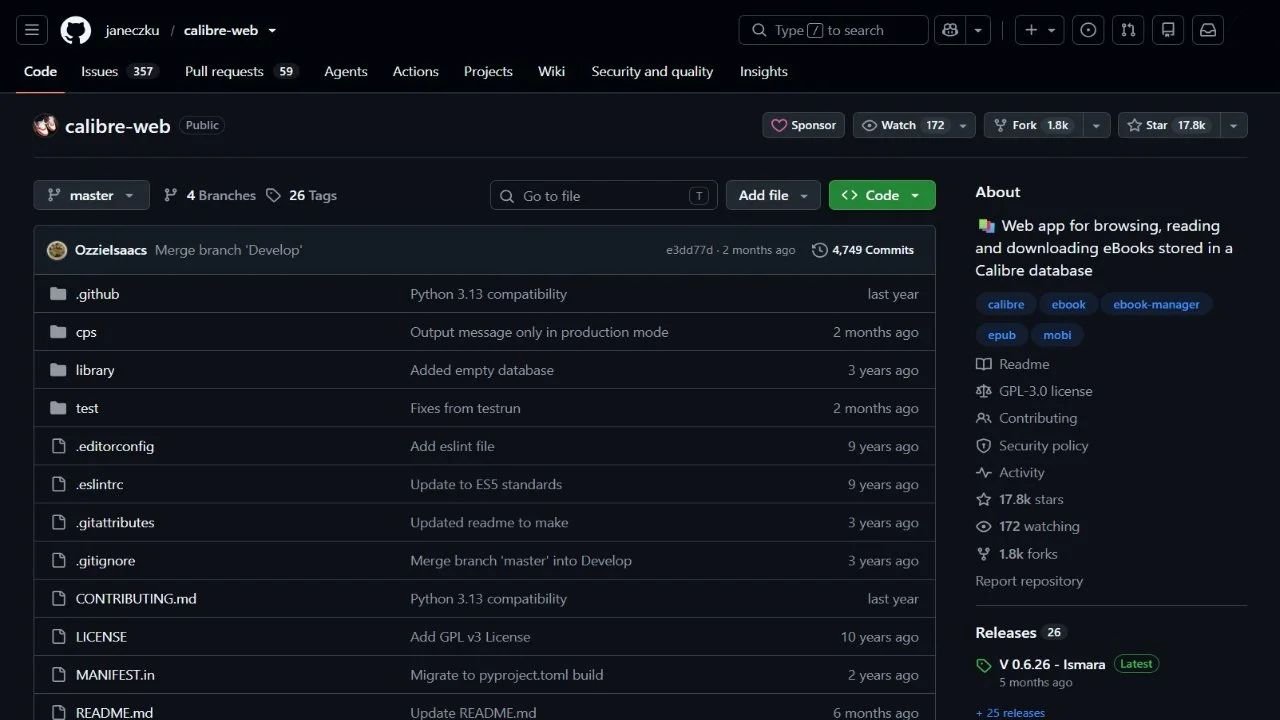Open the .eslintrc file

[x=99, y=484]
